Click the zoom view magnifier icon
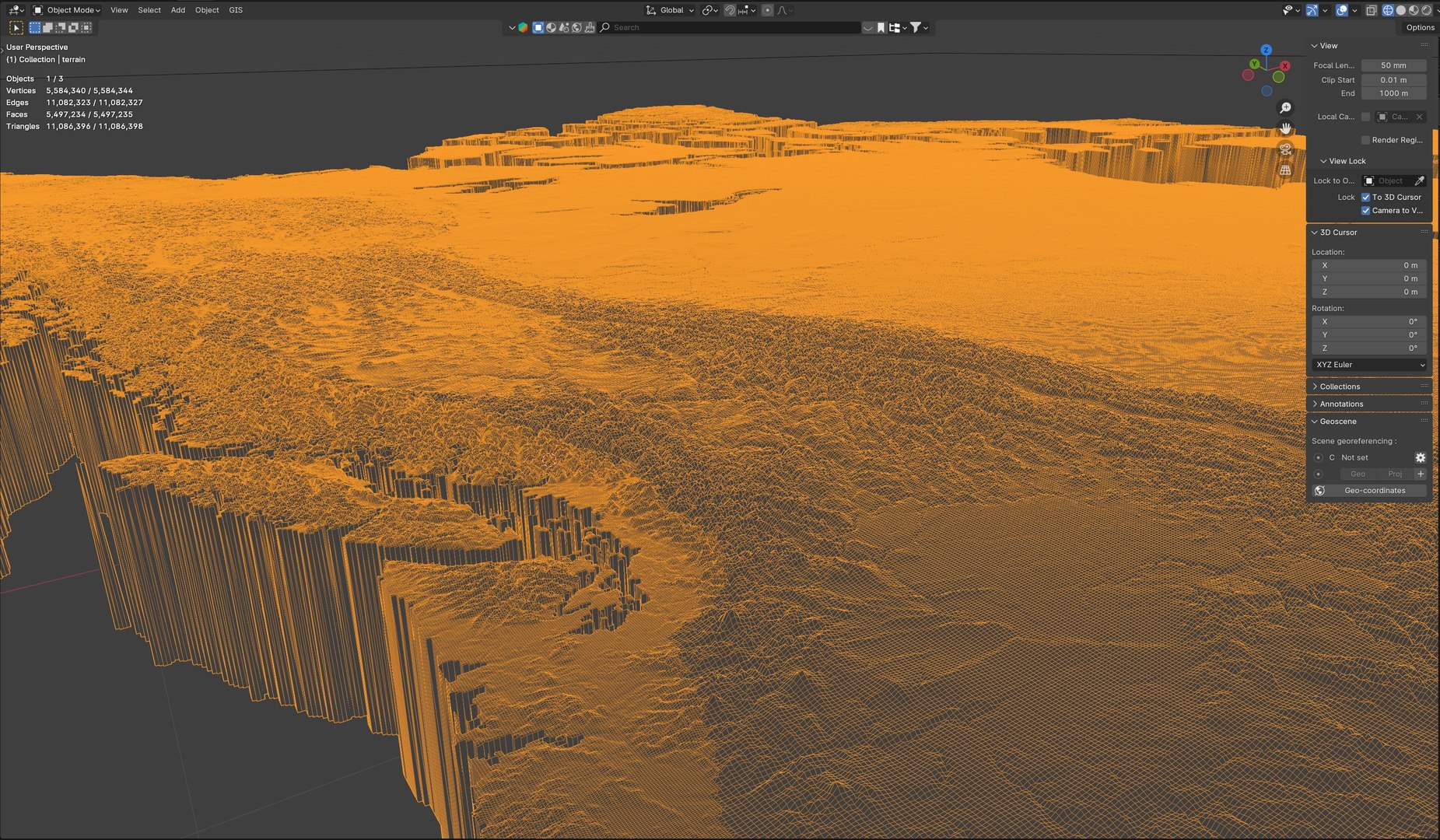 [1286, 107]
